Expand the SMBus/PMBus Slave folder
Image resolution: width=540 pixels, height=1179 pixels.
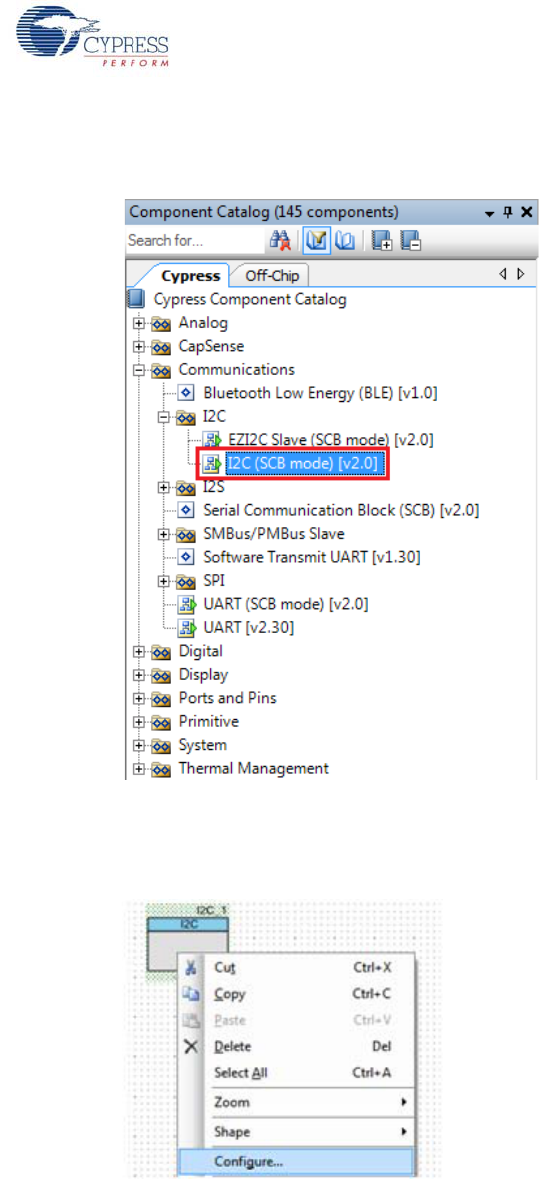[x=163, y=534]
